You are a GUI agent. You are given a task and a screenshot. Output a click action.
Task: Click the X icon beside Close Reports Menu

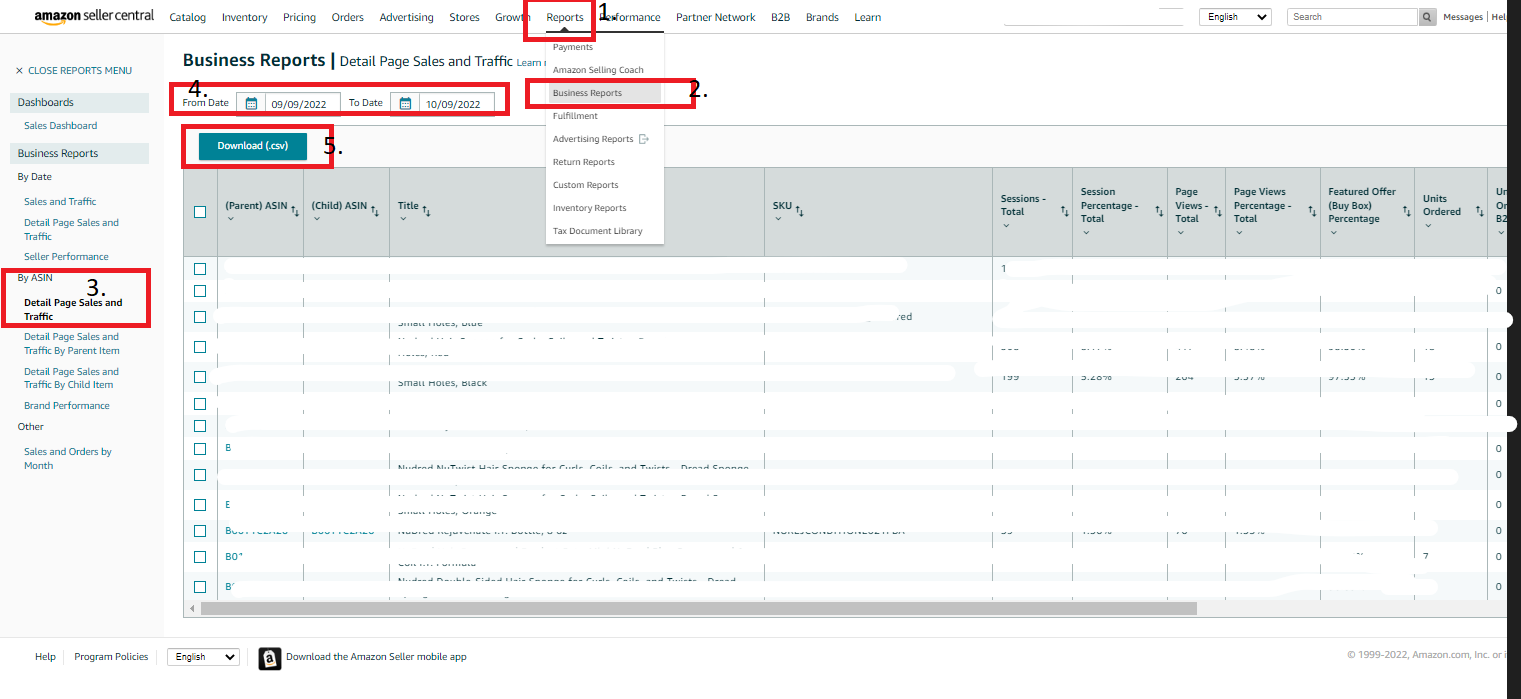tap(19, 71)
